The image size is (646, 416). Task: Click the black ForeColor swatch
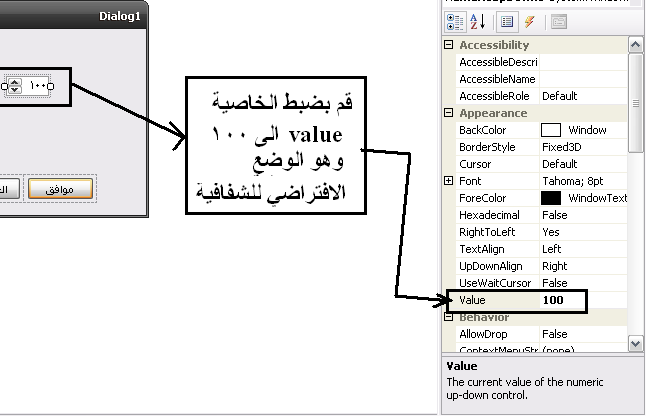click(551, 198)
